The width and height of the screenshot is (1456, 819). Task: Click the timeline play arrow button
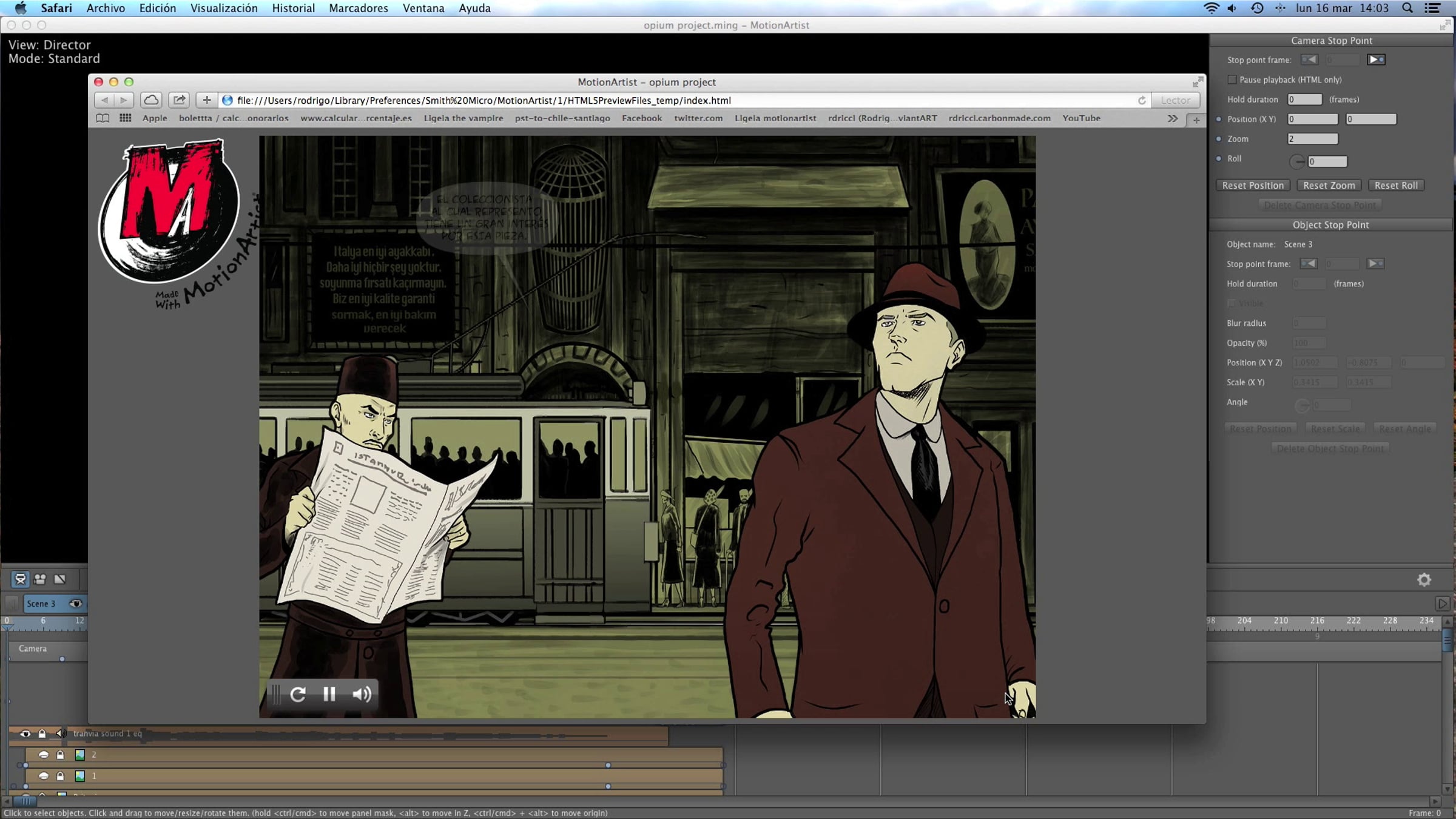tap(1442, 604)
